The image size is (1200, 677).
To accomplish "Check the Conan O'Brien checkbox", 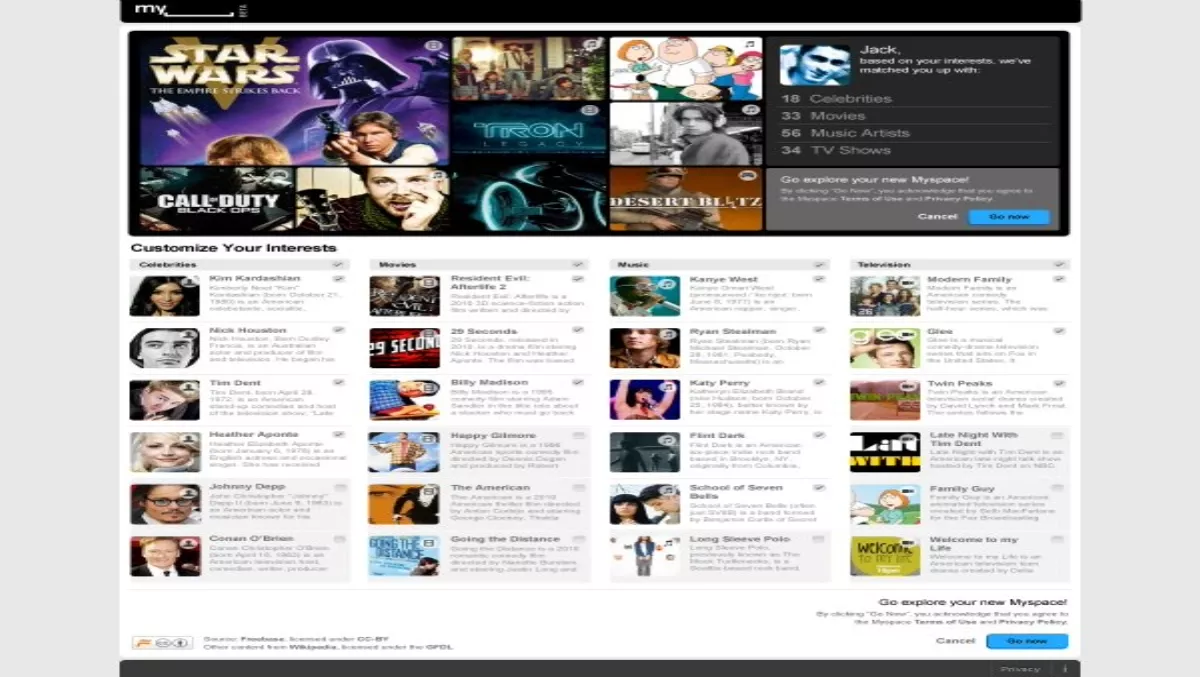I will (339, 539).
